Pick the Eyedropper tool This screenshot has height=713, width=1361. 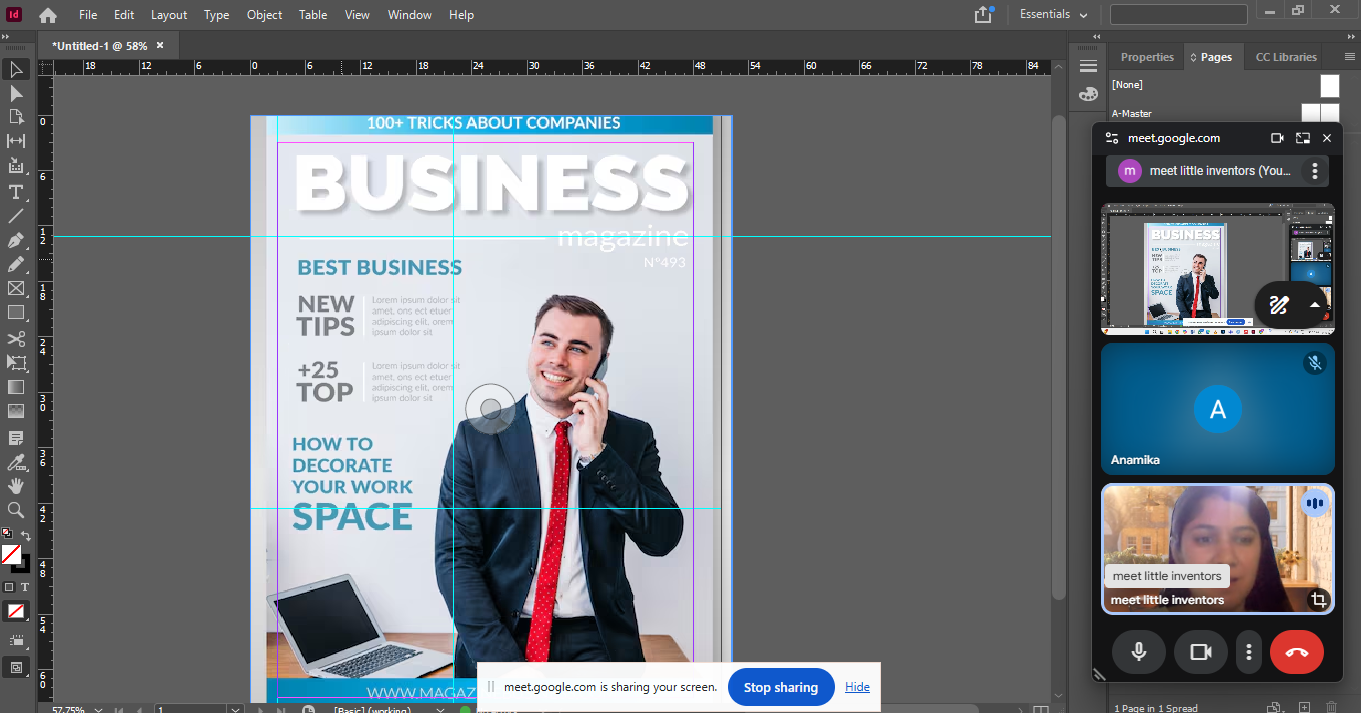click(16, 462)
